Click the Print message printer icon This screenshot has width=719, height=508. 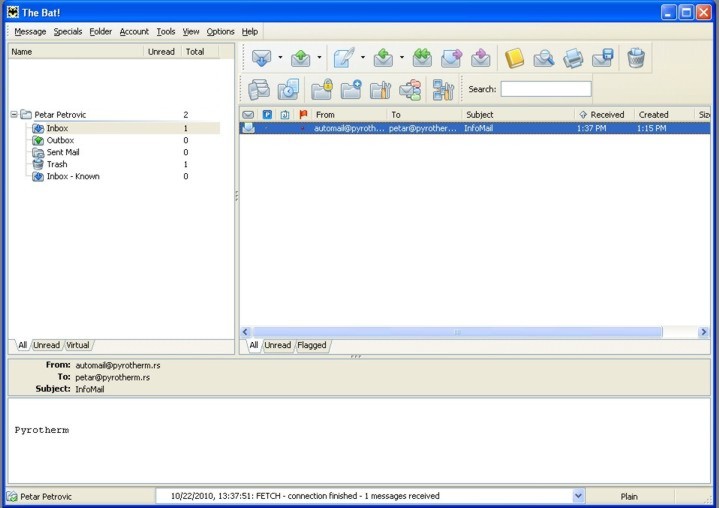[573, 58]
